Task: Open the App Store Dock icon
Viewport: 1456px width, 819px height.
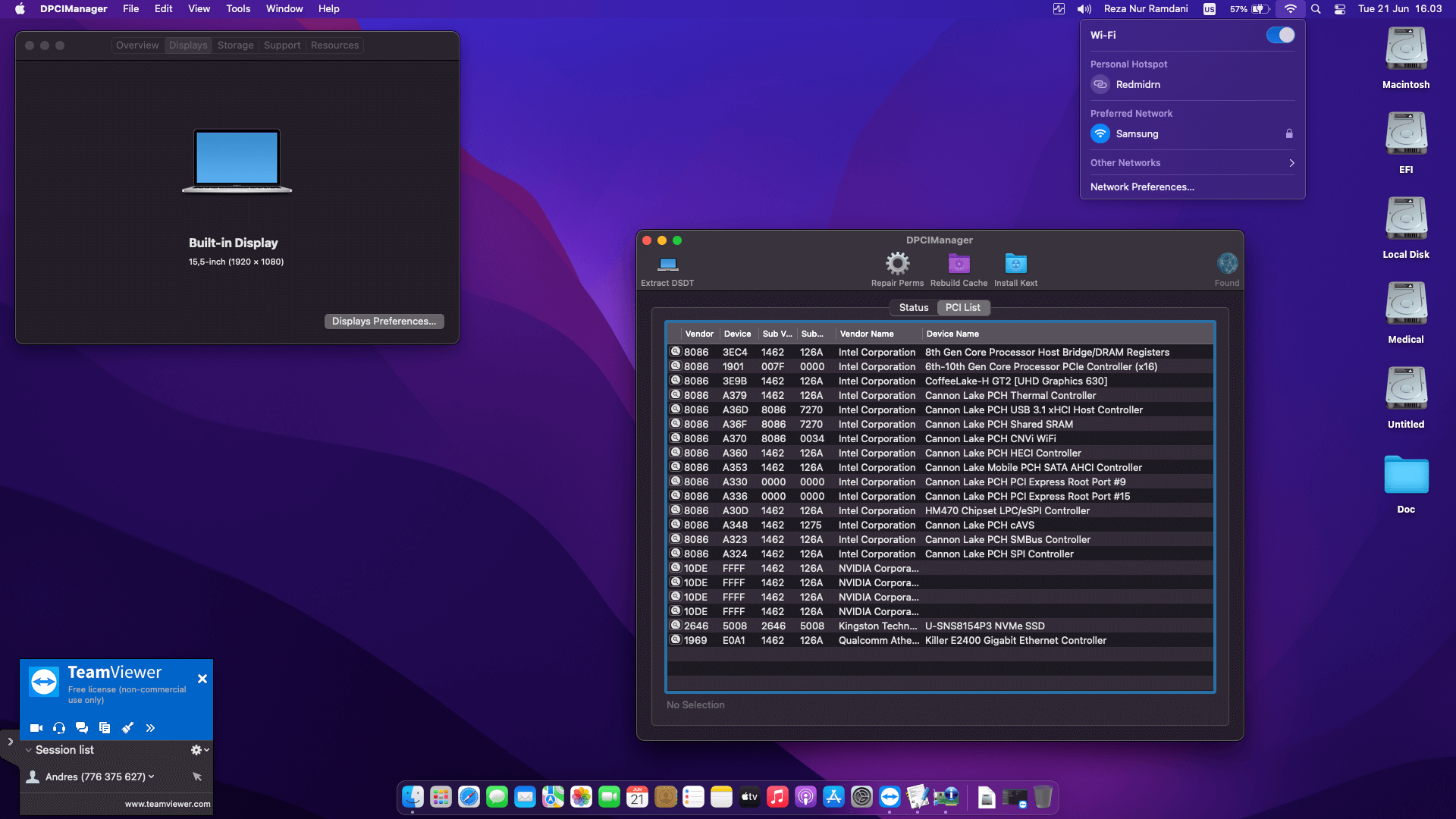Action: (833, 797)
